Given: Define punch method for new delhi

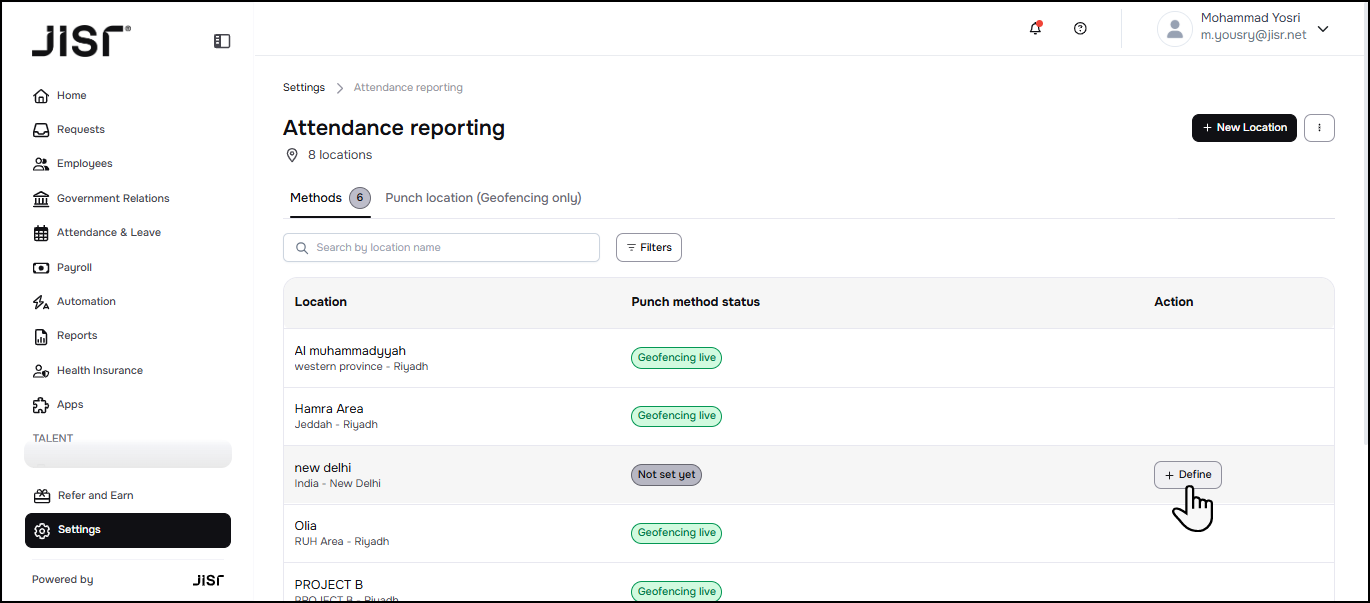Looking at the screenshot, I should tap(1187, 475).
